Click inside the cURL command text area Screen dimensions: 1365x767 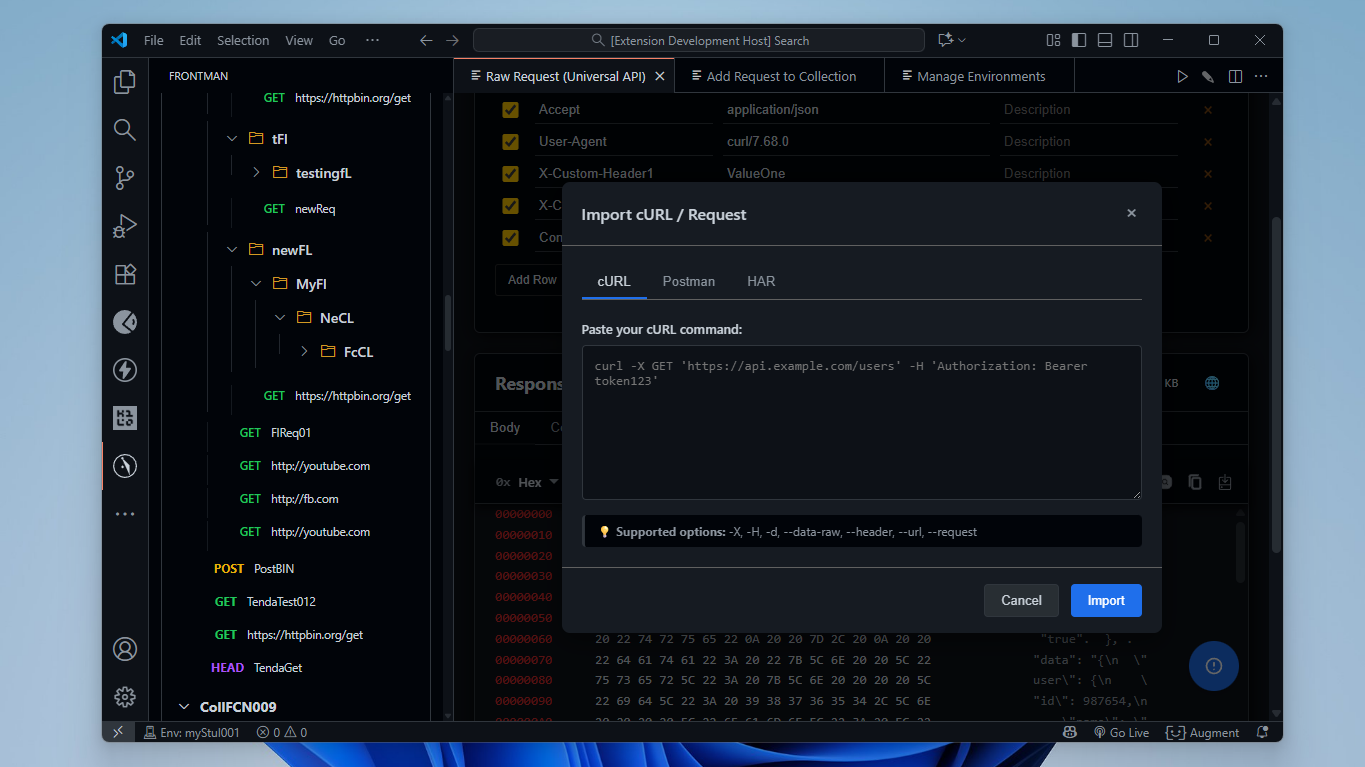[x=861, y=422]
